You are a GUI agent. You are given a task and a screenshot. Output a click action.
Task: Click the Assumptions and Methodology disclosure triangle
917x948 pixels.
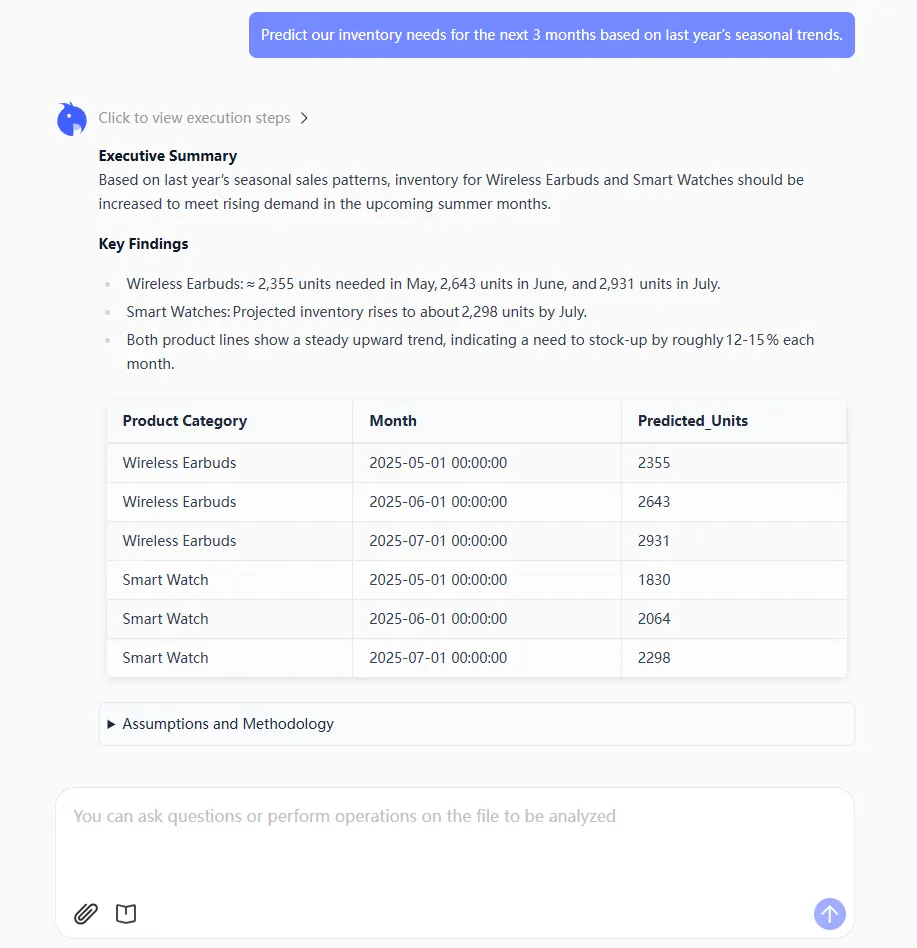point(111,724)
